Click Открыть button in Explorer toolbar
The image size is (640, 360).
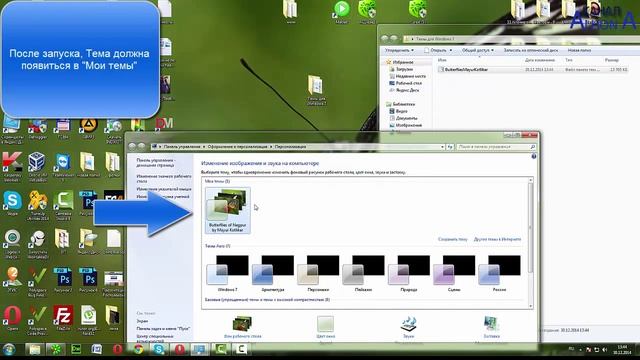coord(438,50)
